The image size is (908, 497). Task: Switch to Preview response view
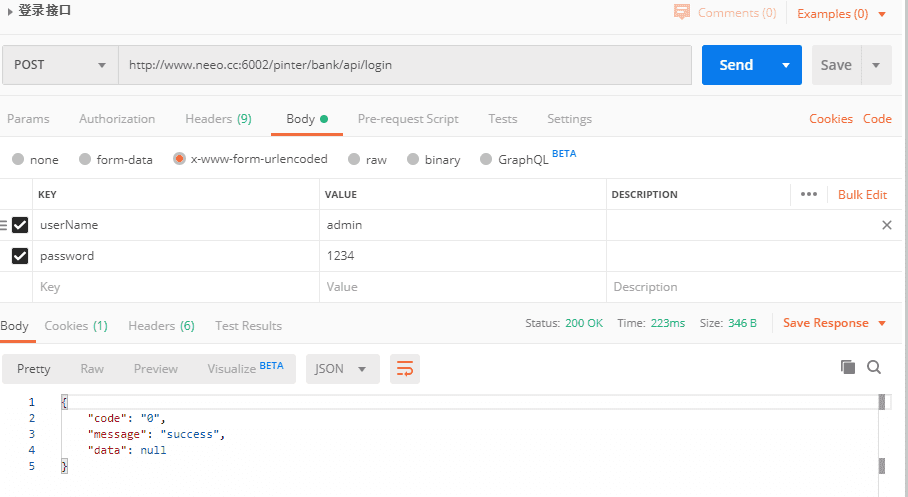click(x=156, y=369)
